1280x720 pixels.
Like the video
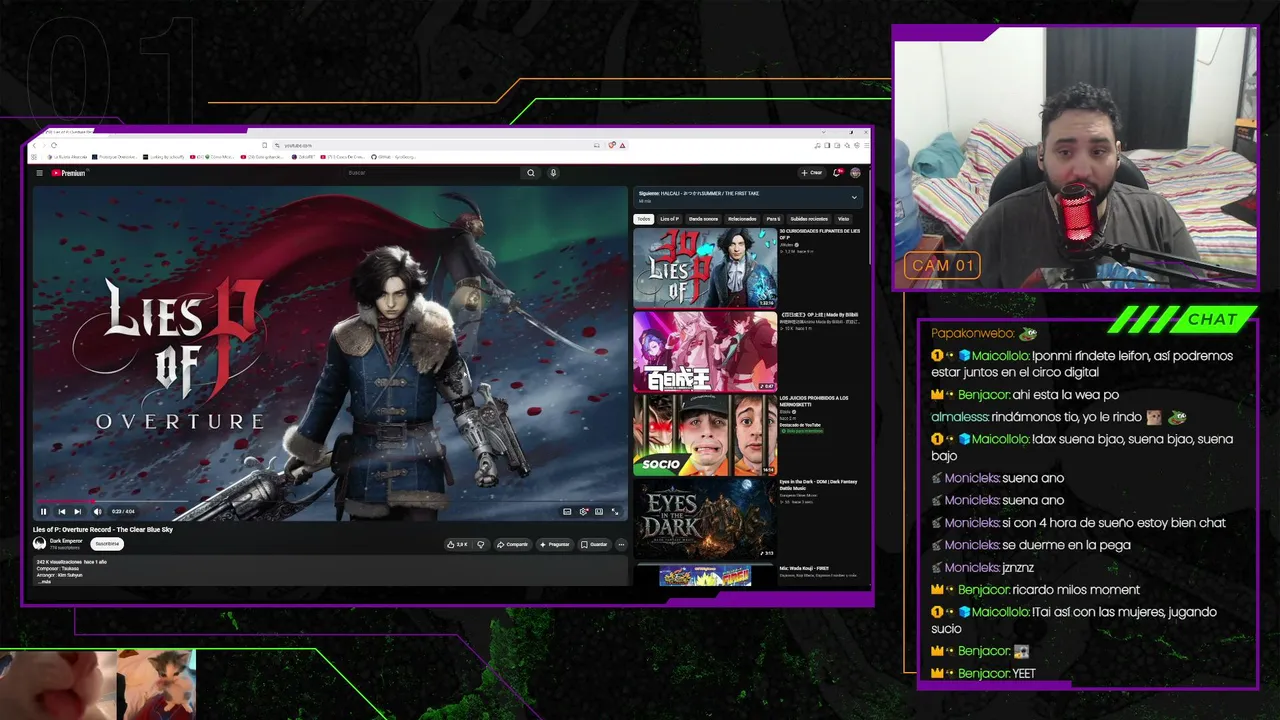coord(459,545)
